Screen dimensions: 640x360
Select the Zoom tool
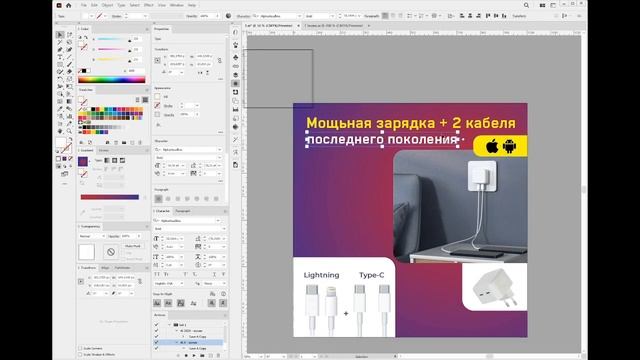pos(69,131)
